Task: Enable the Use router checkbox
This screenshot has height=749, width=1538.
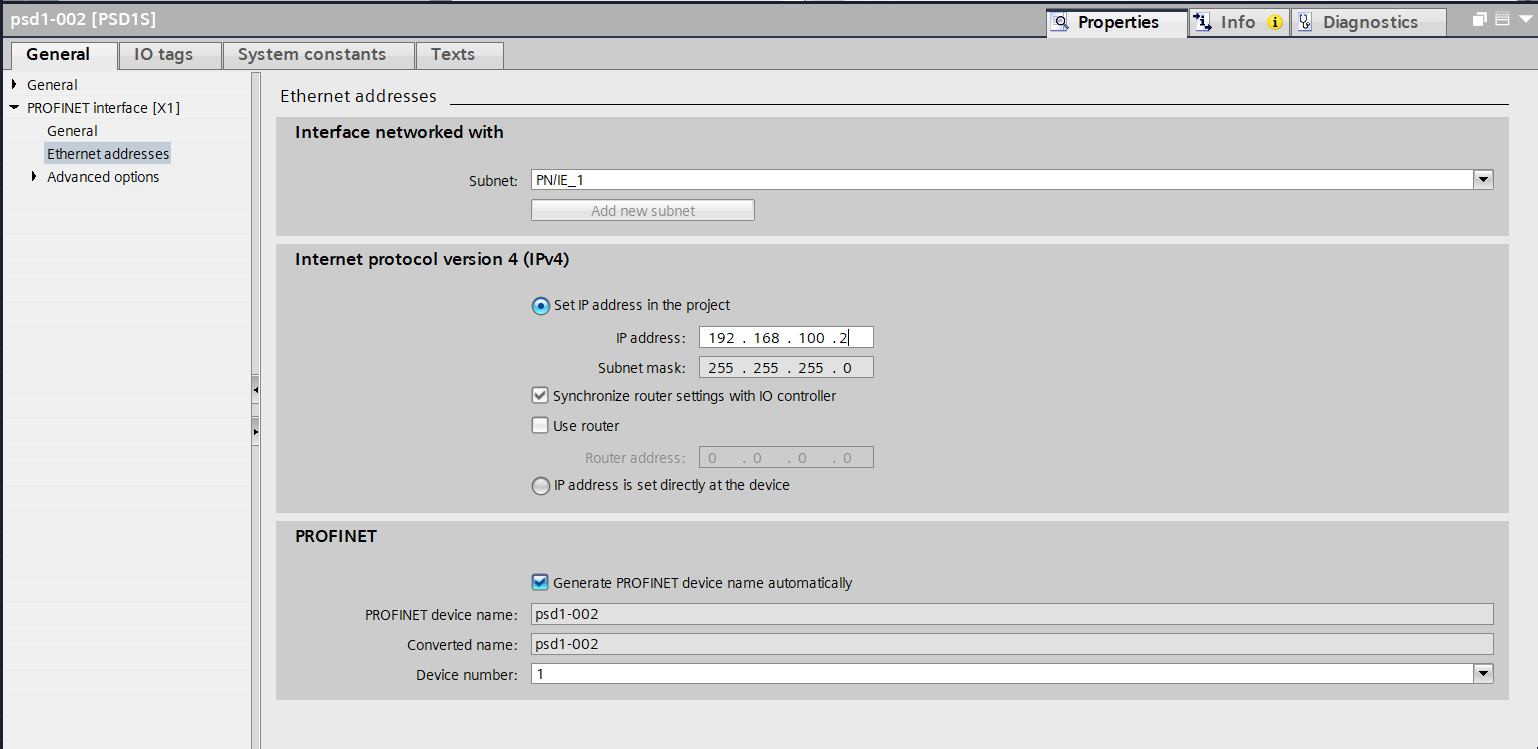Action: point(540,426)
